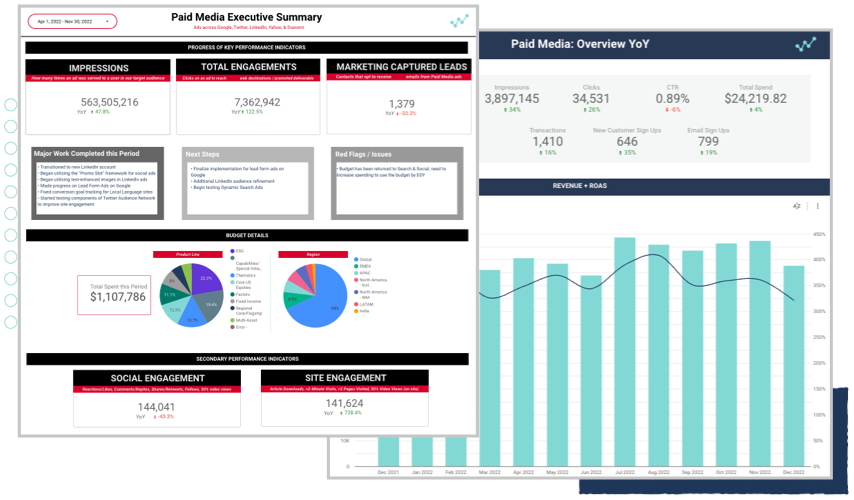Click the Clicks value 34,531
Image resolution: width=854 pixels, height=500 pixels.
point(591,99)
